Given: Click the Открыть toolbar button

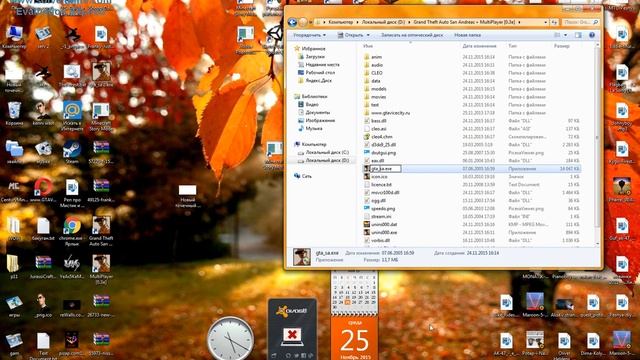Looking at the screenshot, I should 351,36.
